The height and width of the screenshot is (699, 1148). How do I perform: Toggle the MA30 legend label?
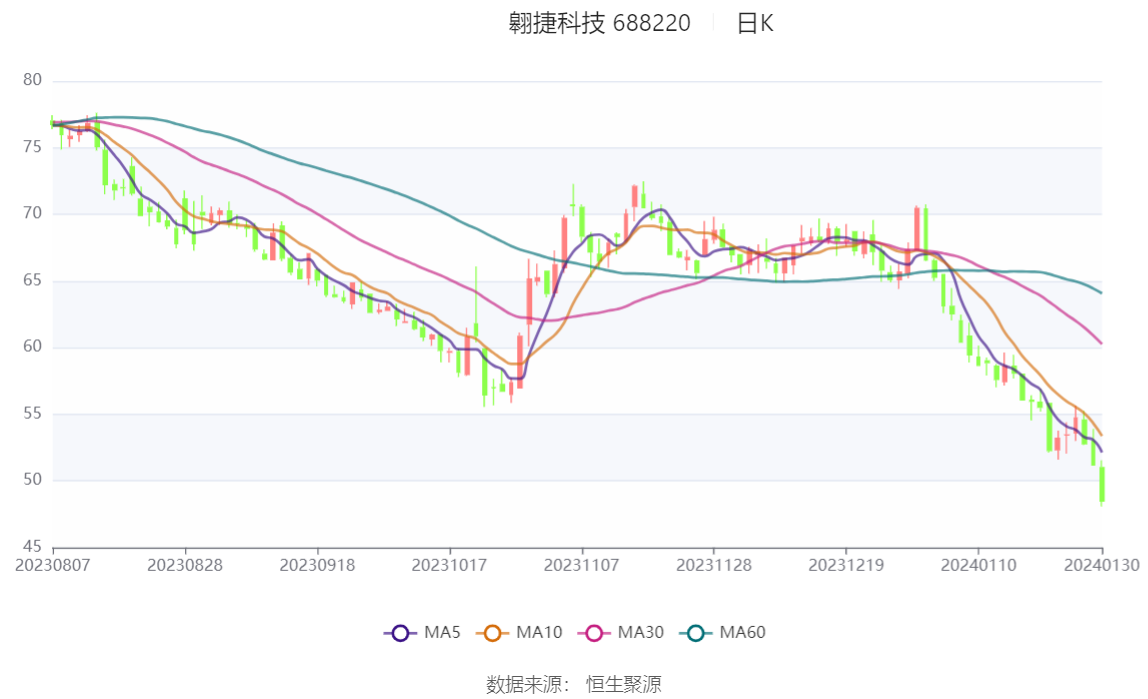point(640,633)
